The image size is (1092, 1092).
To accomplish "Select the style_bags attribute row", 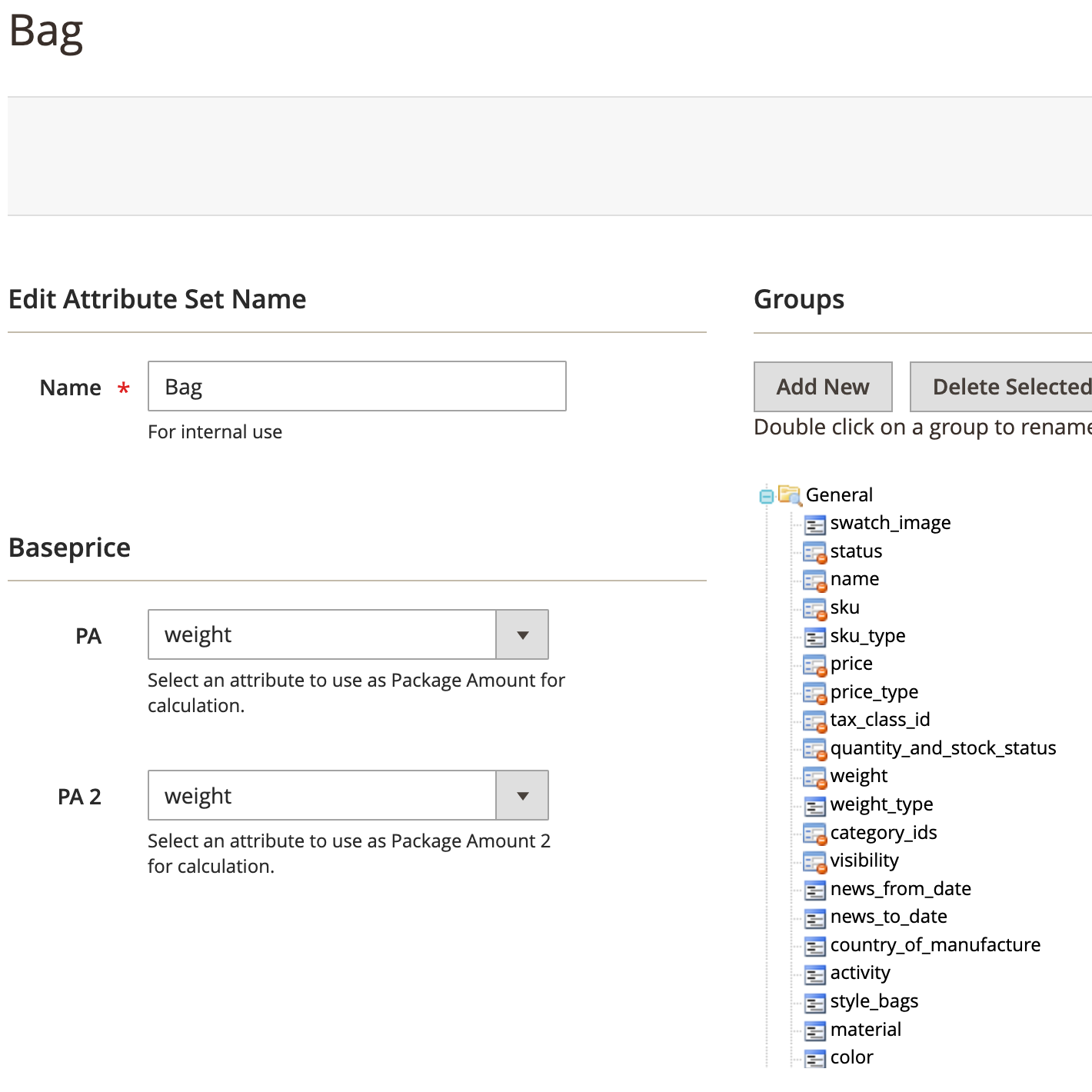I will [874, 1001].
